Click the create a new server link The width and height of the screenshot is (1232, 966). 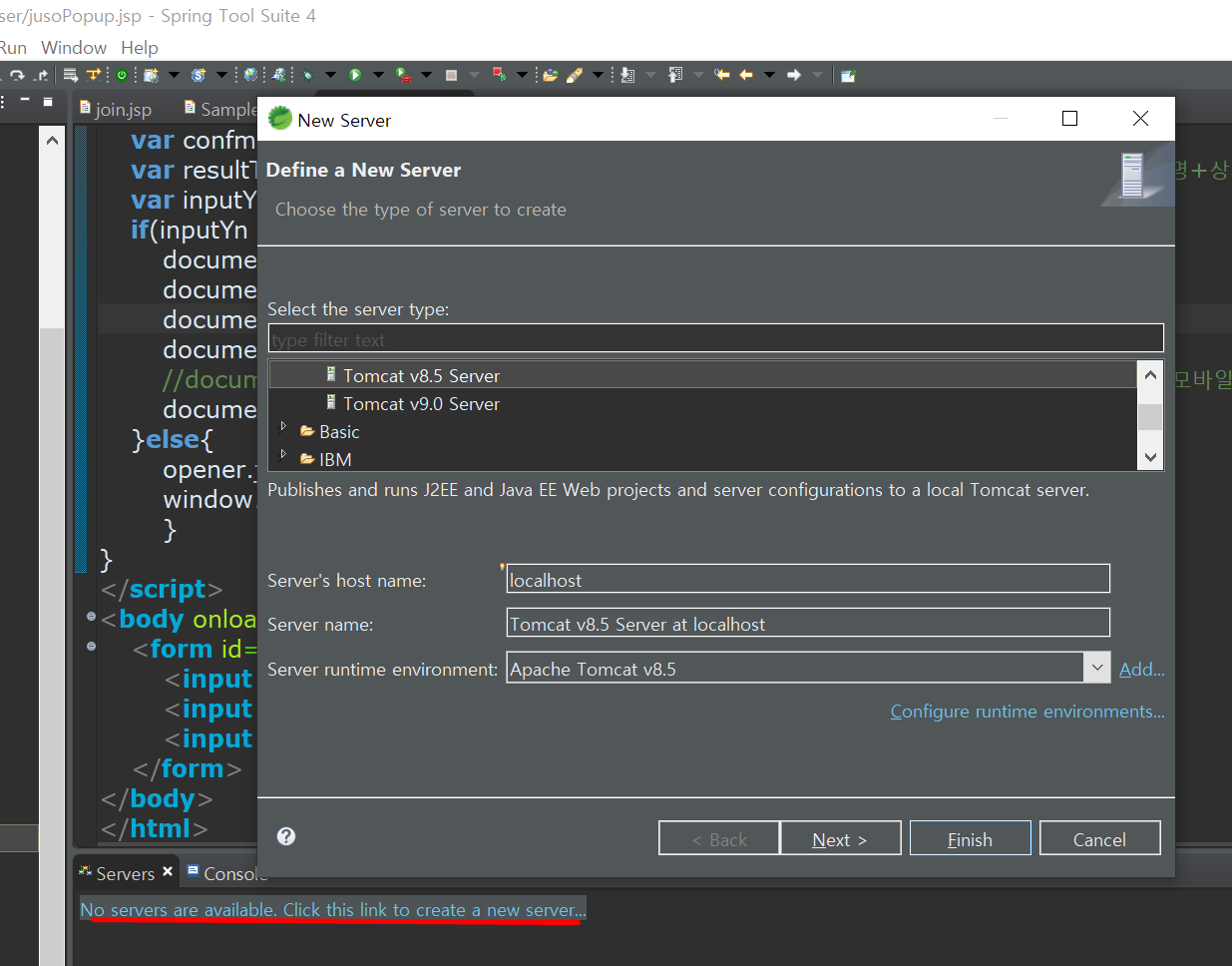[333, 909]
